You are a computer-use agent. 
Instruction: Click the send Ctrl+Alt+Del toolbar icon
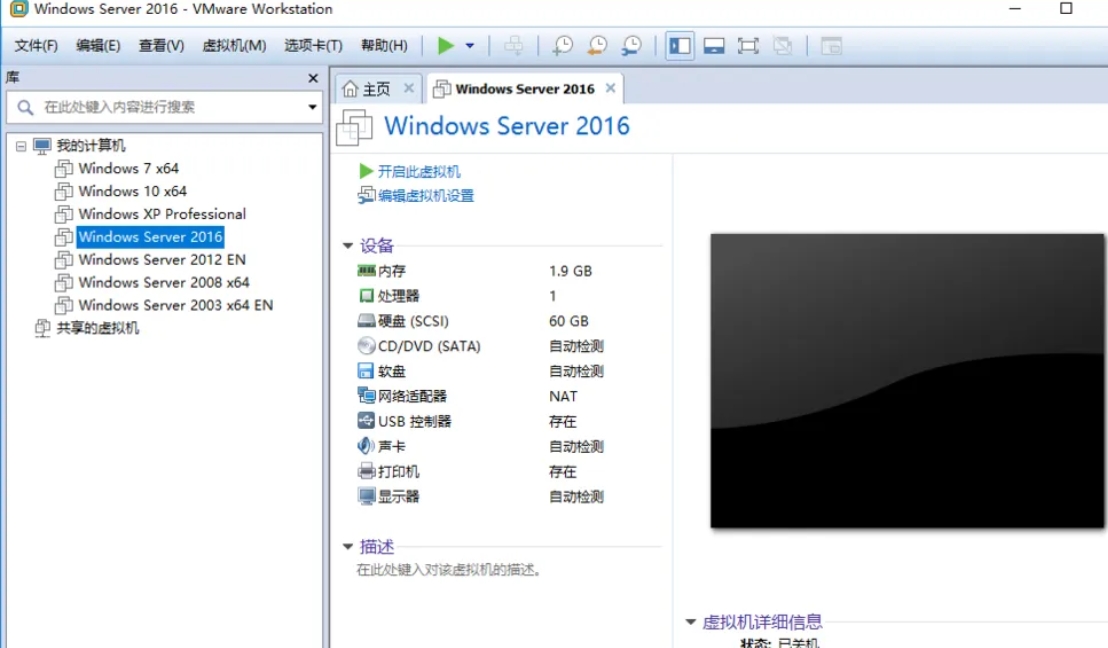click(x=514, y=46)
